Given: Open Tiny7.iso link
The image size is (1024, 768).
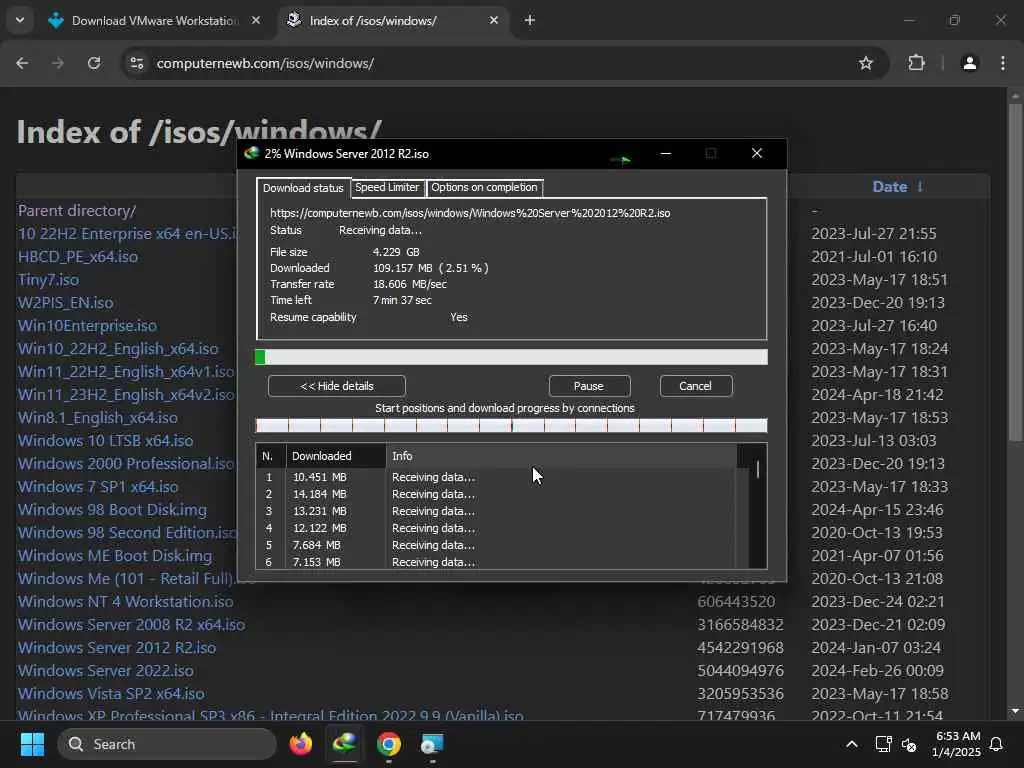Looking at the screenshot, I should click(48, 280).
